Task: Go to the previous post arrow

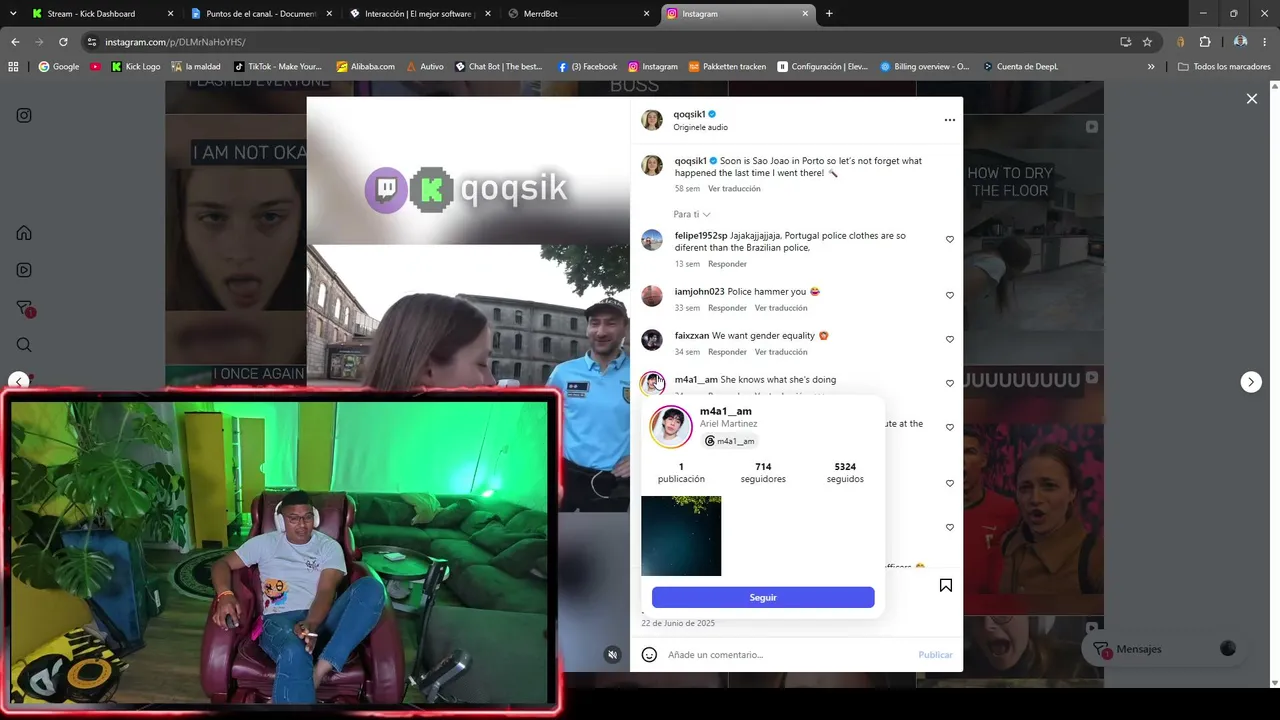Action: pos(19,381)
